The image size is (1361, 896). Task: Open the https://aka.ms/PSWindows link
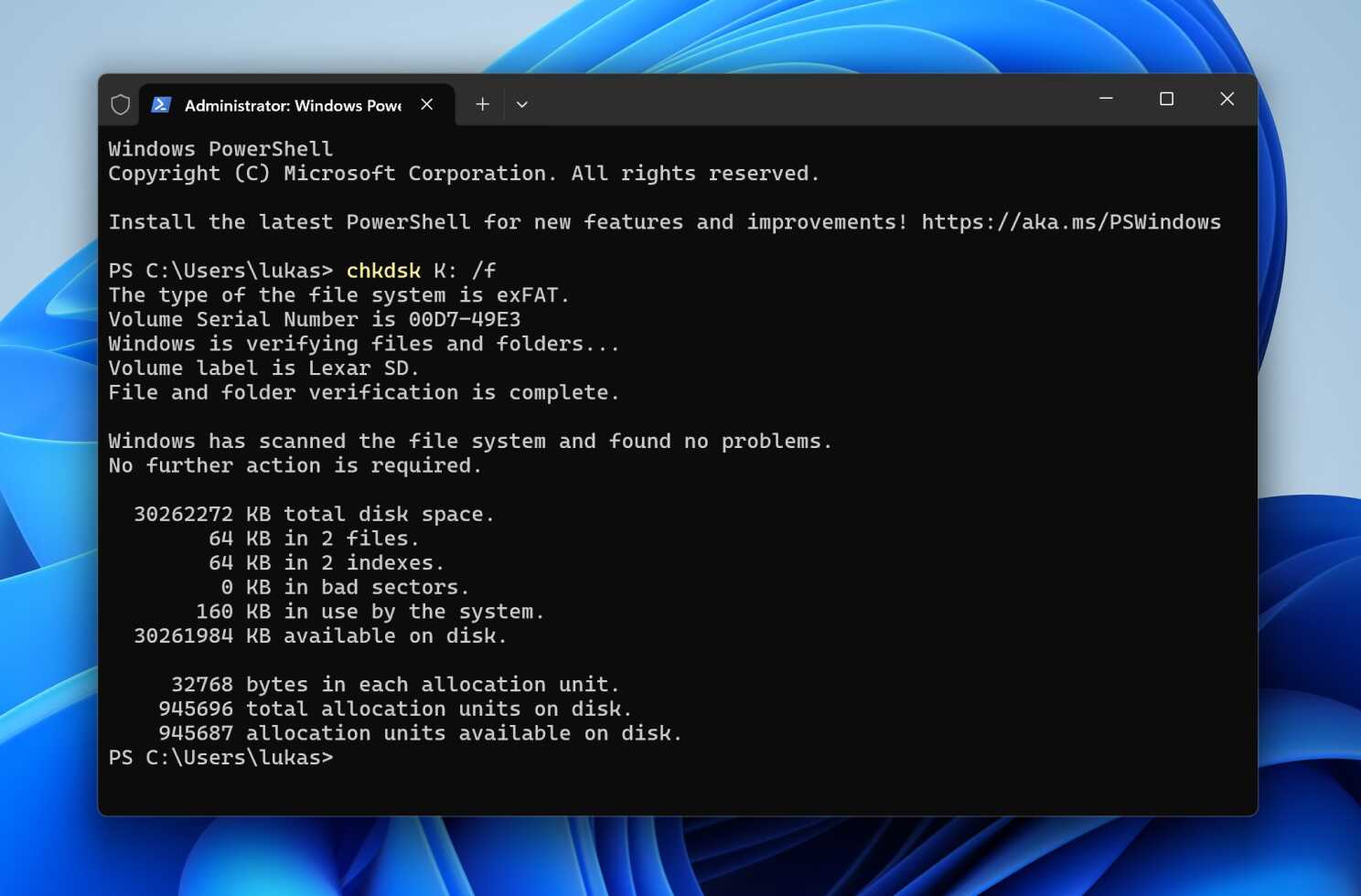click(x=1071, y=222)
